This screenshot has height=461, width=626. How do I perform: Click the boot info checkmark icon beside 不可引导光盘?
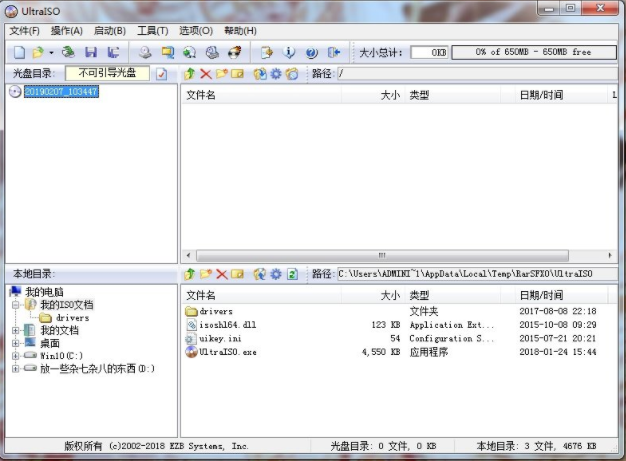162,74
